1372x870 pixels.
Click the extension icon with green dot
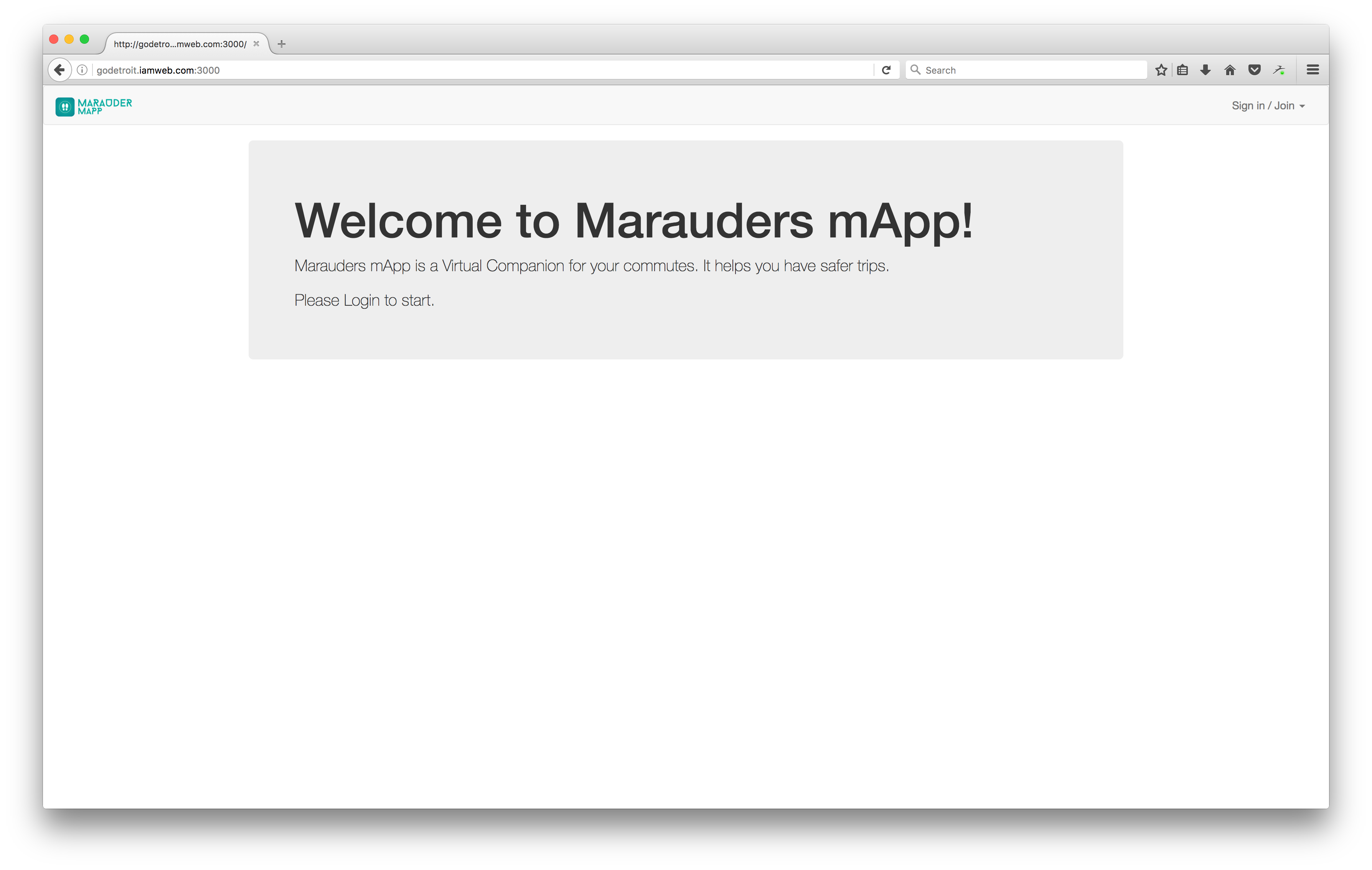tap(1278, 70)
